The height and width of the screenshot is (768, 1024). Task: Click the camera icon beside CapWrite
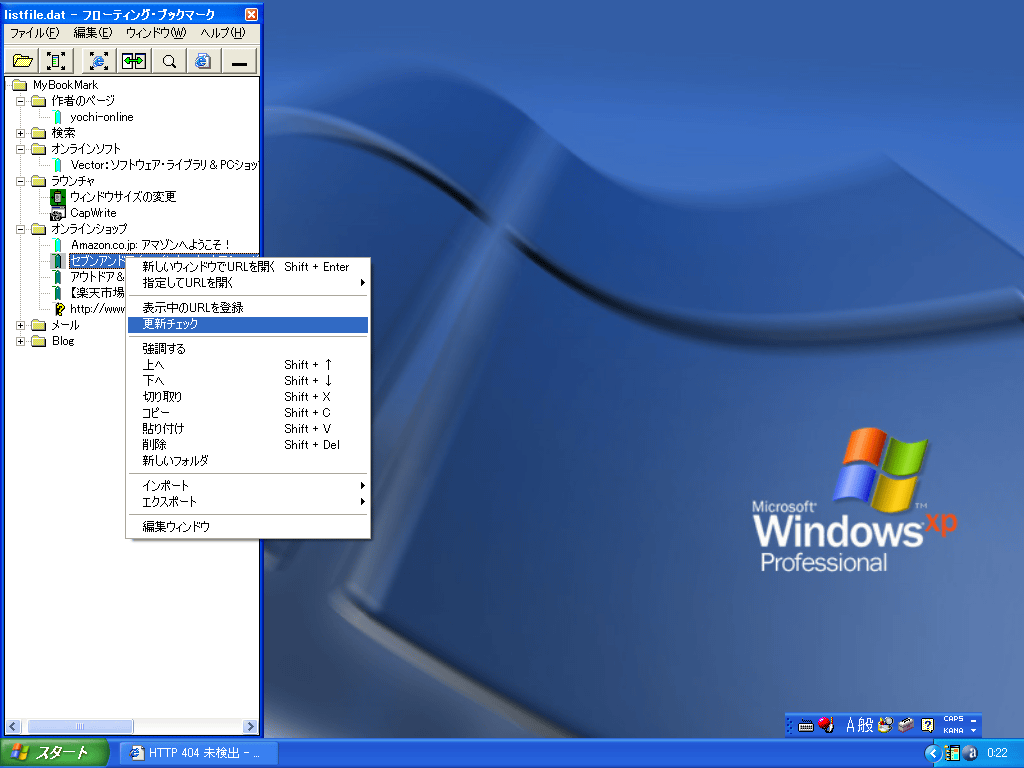58,213
